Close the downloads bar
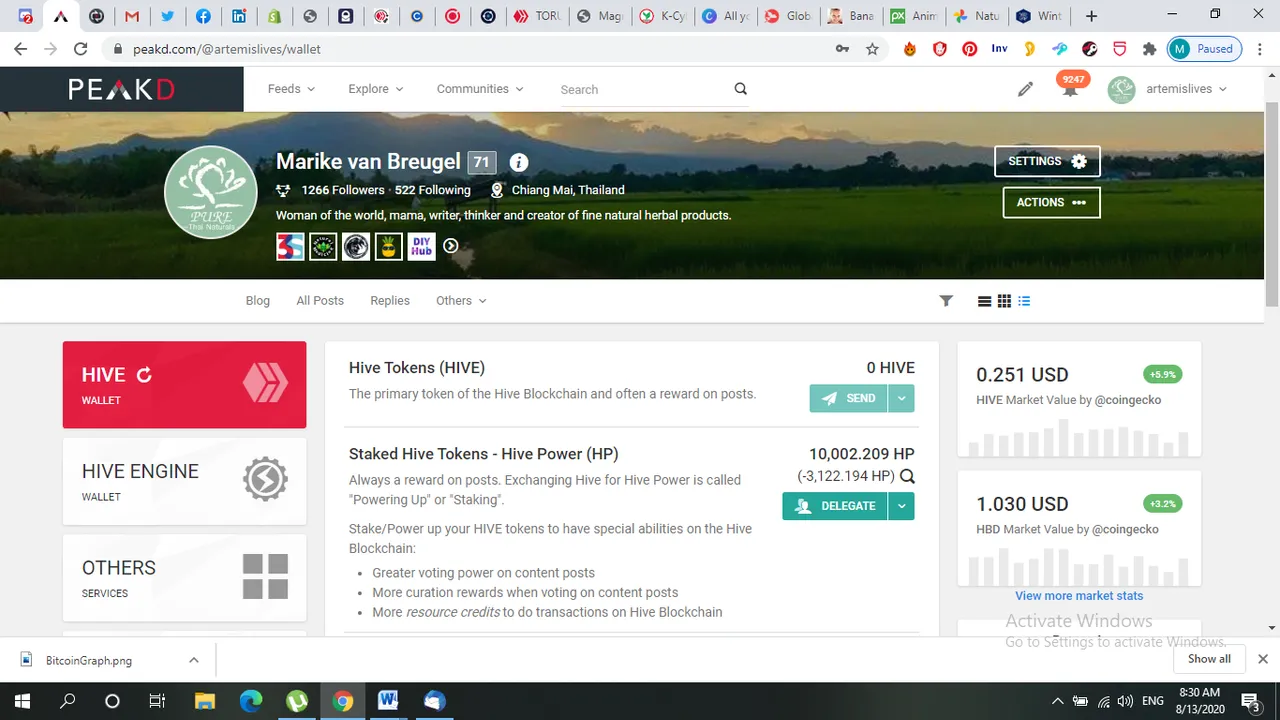This screenshot has height=720, width=1280. coord(1263,659)
